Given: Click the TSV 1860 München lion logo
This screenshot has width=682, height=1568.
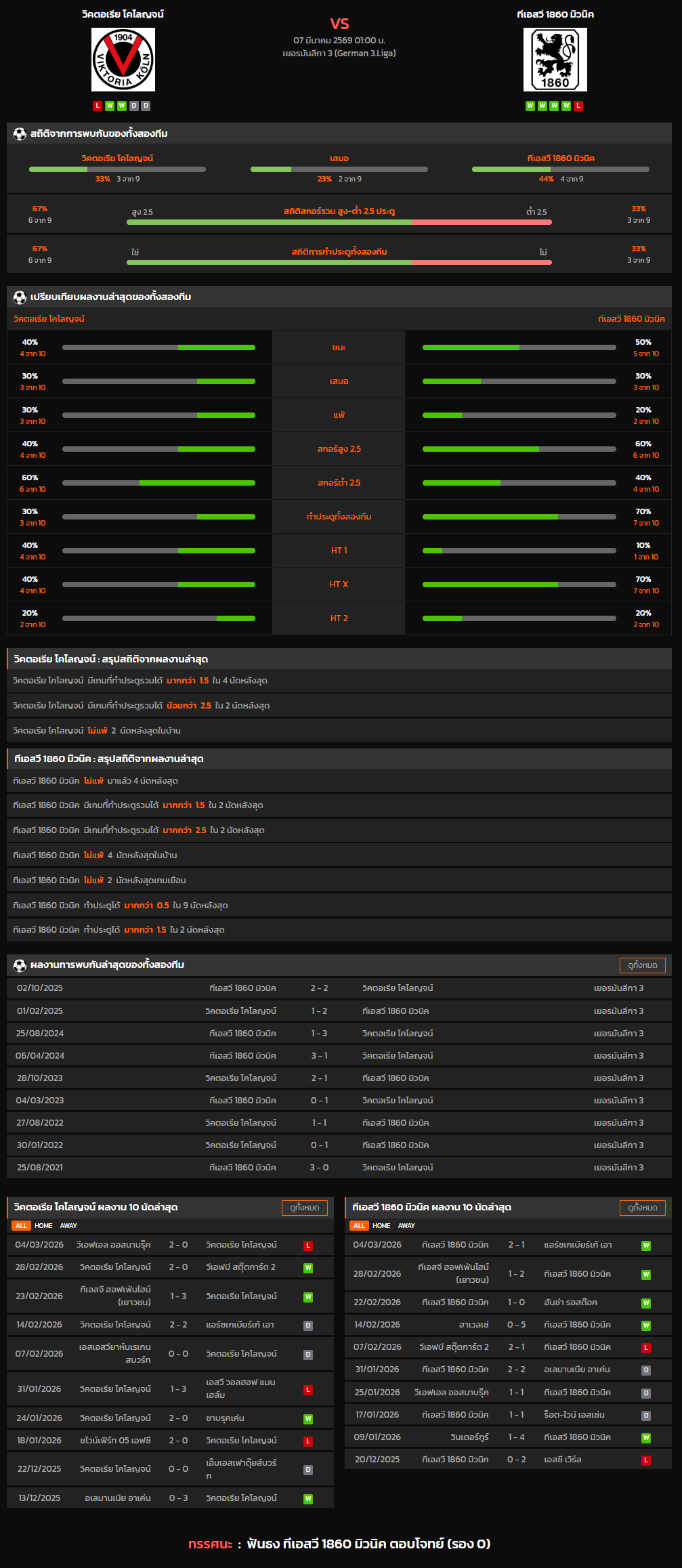Looking at the screenshot, I should (555, 60).
